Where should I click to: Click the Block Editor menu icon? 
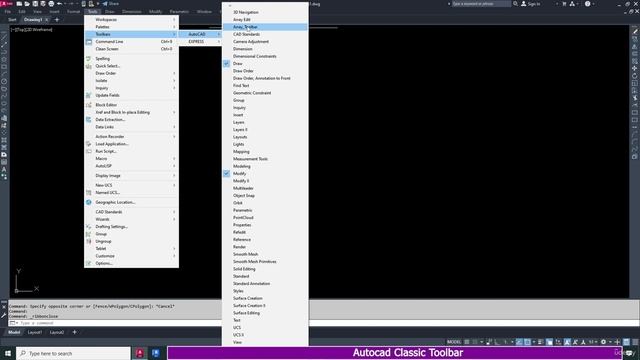pos(89,105)
